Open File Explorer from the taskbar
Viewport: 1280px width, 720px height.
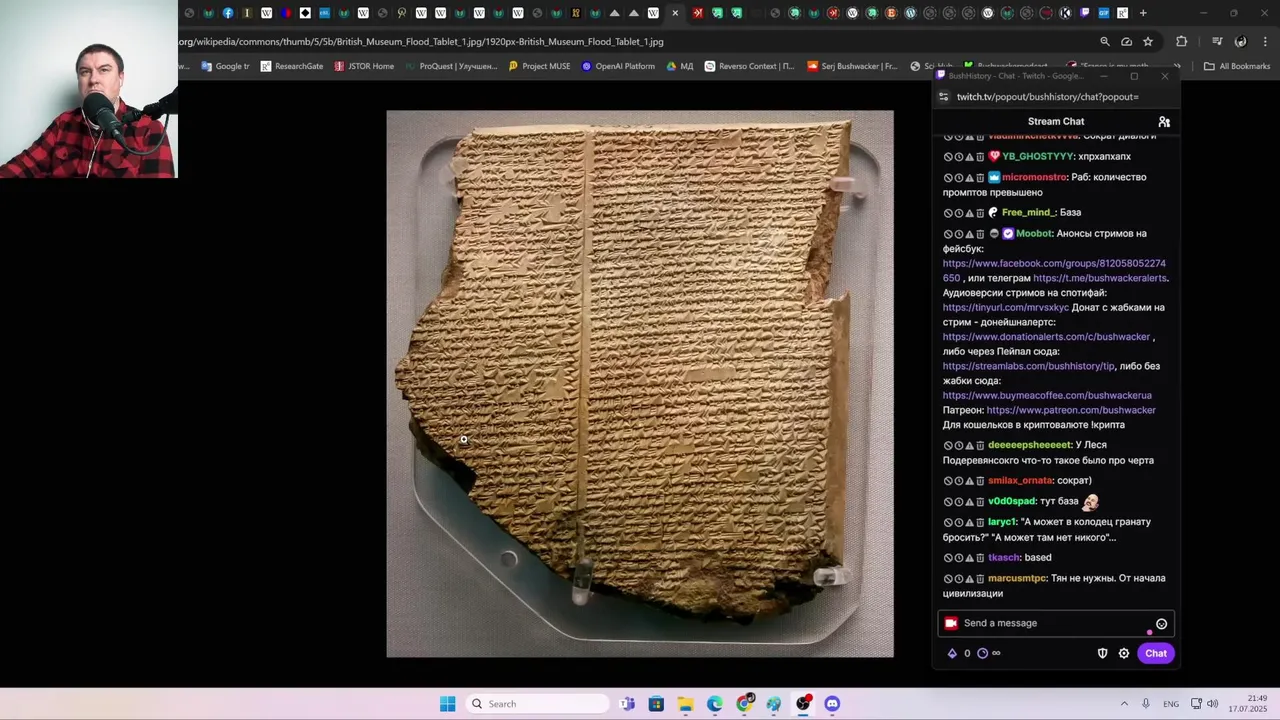click(685, 704)
